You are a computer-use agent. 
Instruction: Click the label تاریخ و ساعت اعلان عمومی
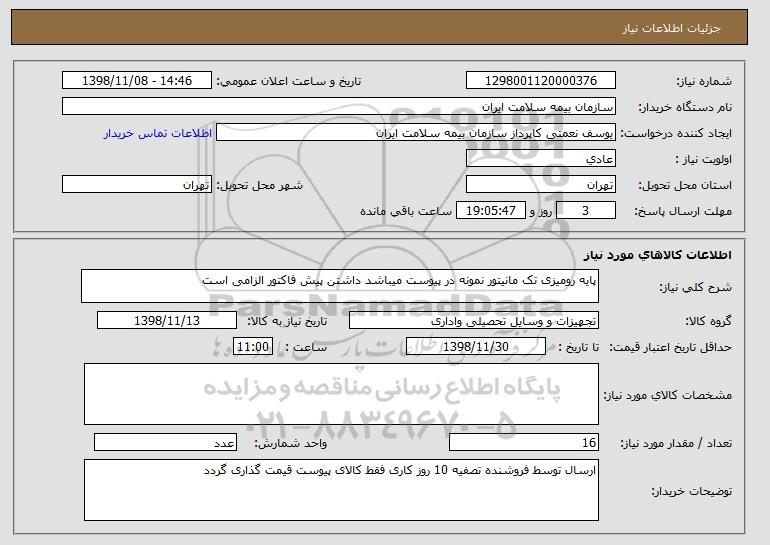pyautogui.click(x=289, y=82)
